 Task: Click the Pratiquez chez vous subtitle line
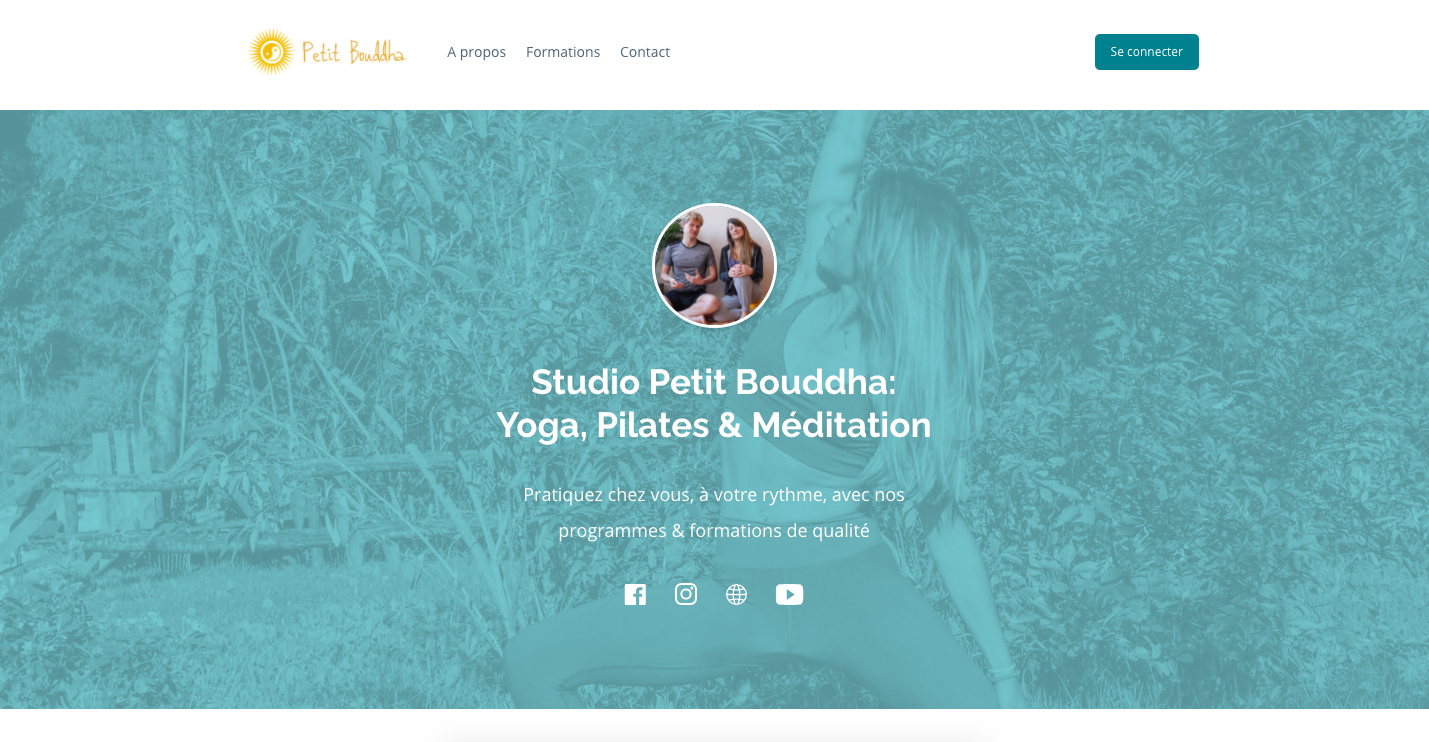(714, 494)
